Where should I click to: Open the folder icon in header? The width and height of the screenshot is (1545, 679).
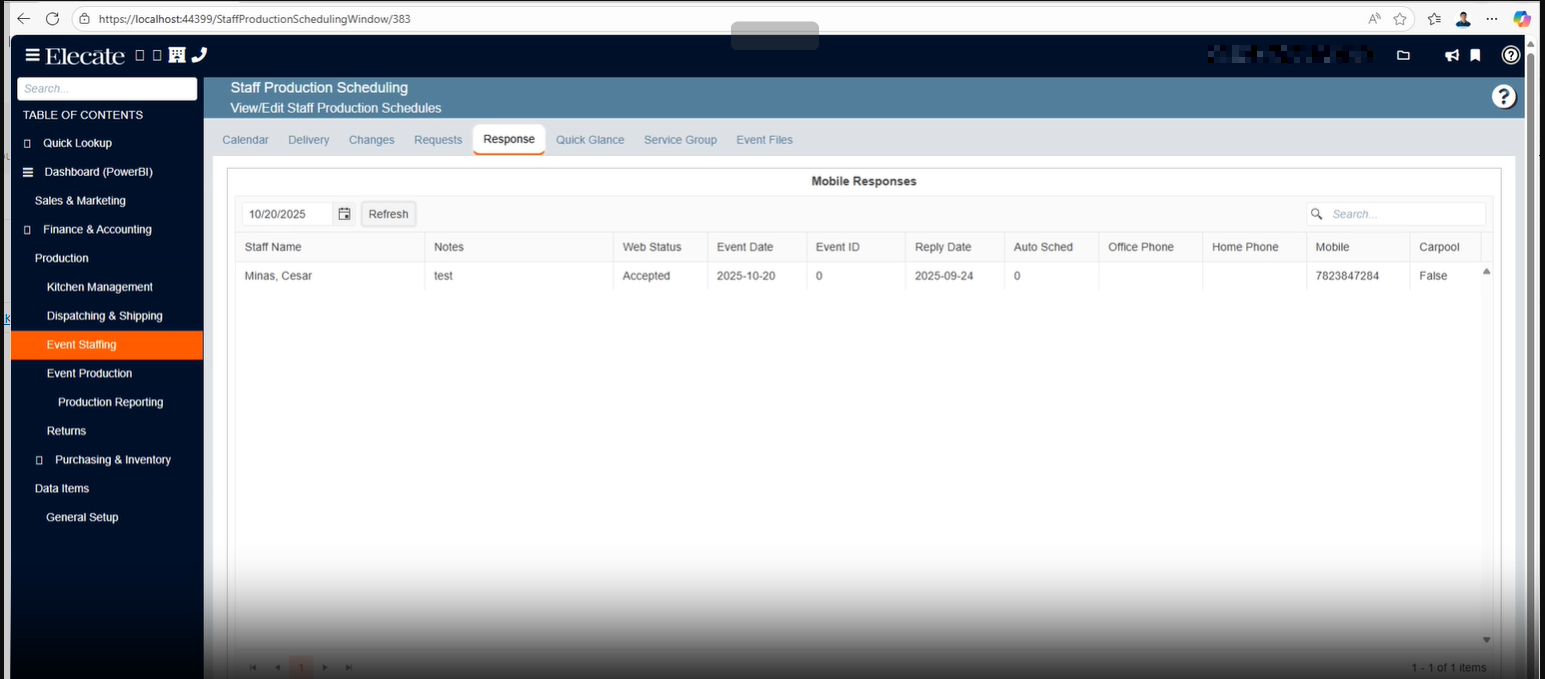point(1403,56)
